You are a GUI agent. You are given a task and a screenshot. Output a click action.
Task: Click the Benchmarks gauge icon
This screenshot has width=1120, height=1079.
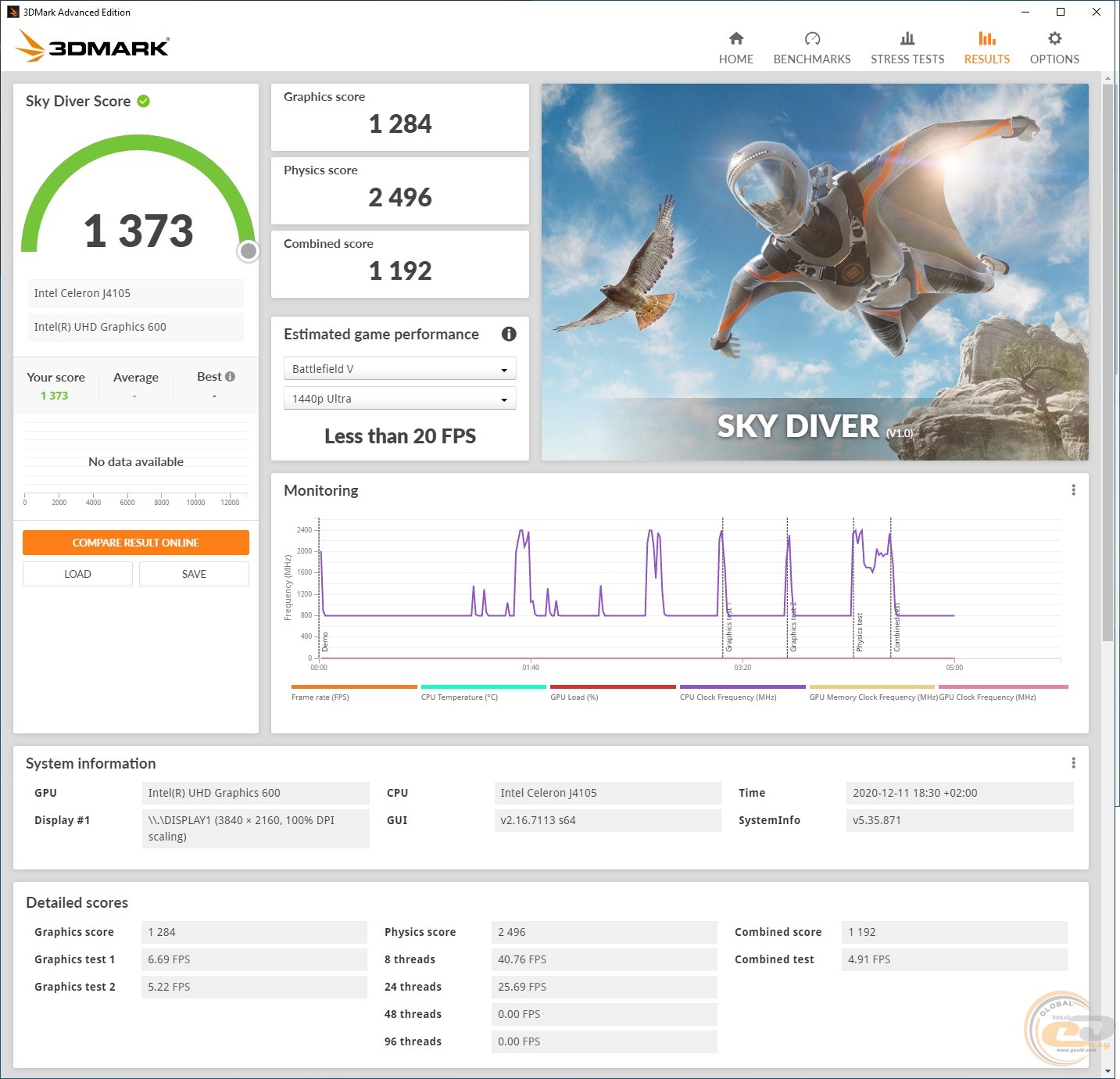coord(812,38)
